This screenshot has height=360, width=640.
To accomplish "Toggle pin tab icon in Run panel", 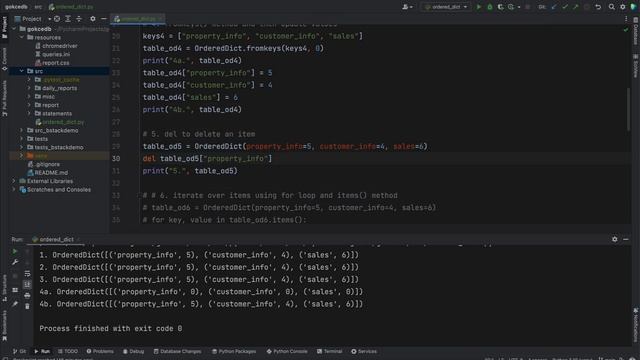I will 15,304.
